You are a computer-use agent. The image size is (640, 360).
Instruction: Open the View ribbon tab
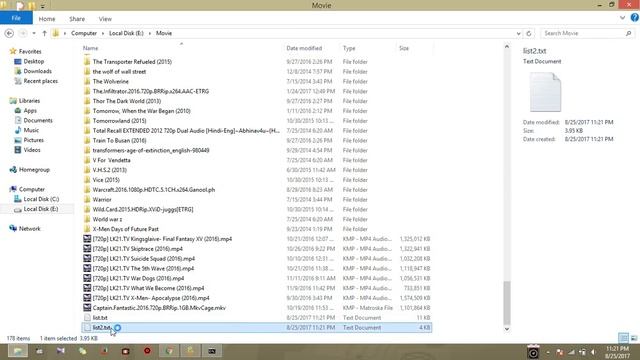pyautogui.click(x=105, y=19)
